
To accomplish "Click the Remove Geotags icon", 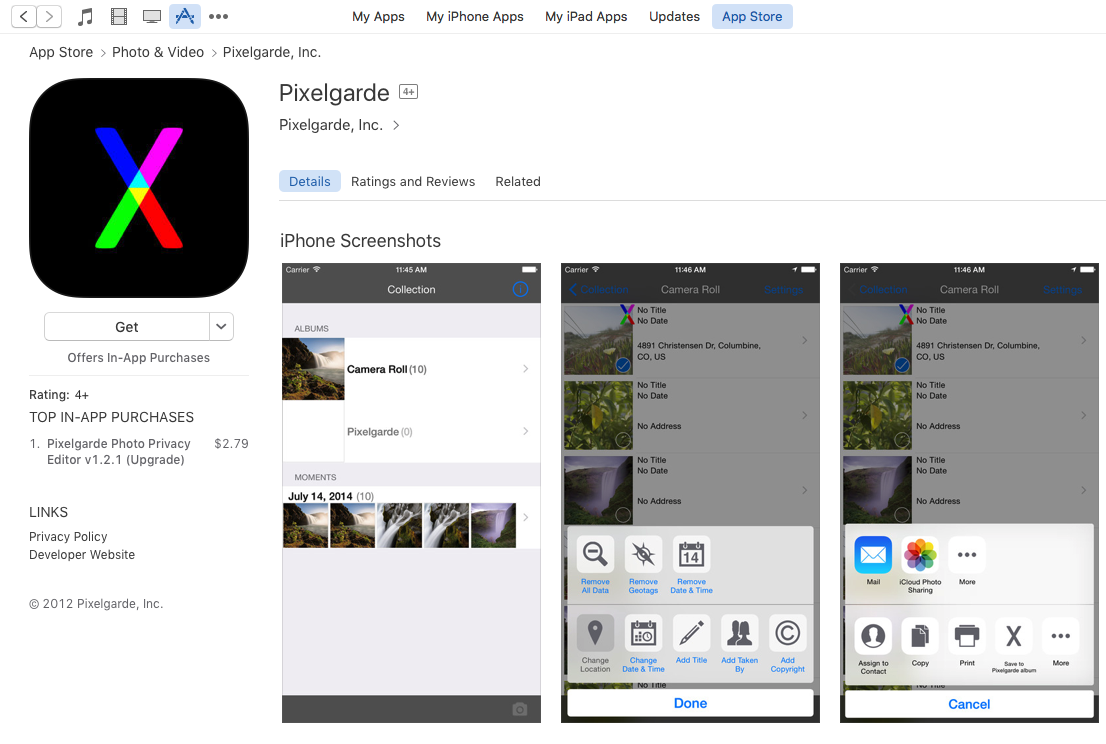I will 643,555.
